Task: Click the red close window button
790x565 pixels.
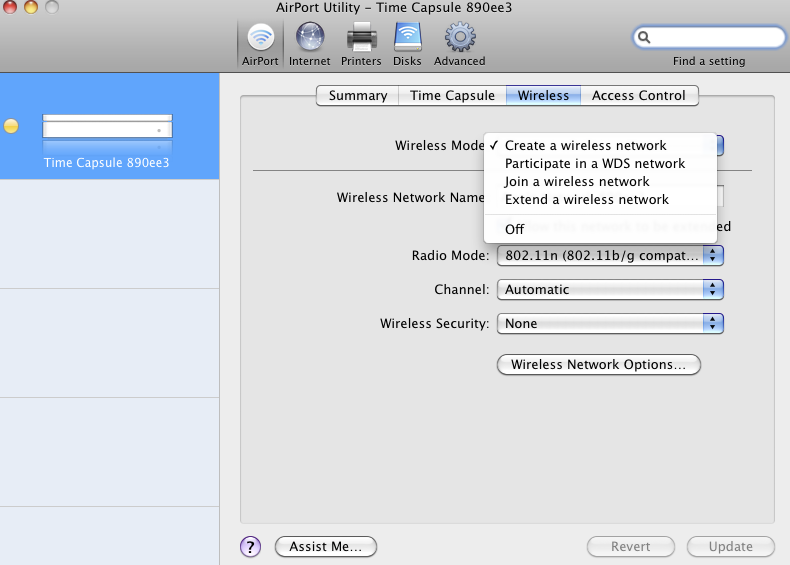Action: [10, 7]
